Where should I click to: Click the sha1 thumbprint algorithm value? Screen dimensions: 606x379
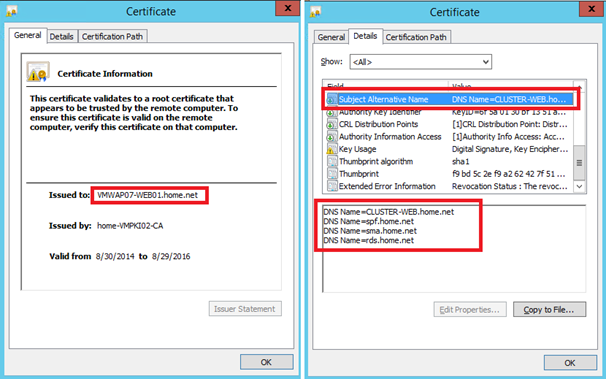tap(461, 161)
